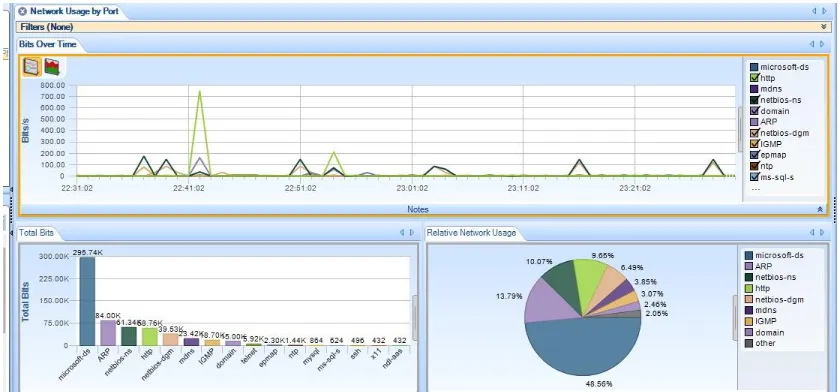The height and width of the screenshot is (392, 838).
Task: Toggle ARP series checkbox in line chart
Action: pyautogui.click(x=754, y=122)
